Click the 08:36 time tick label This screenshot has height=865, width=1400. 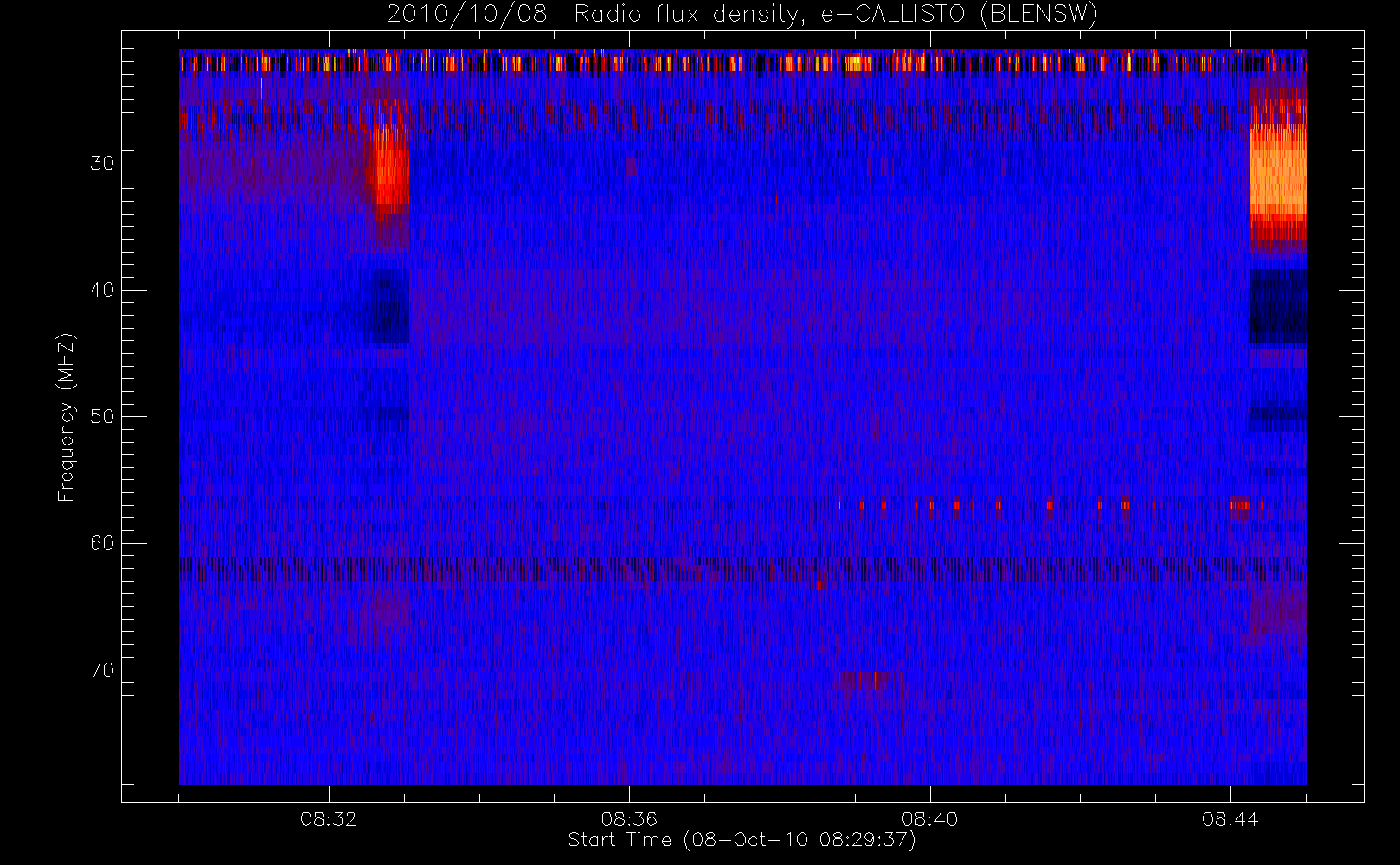(629, 819)
